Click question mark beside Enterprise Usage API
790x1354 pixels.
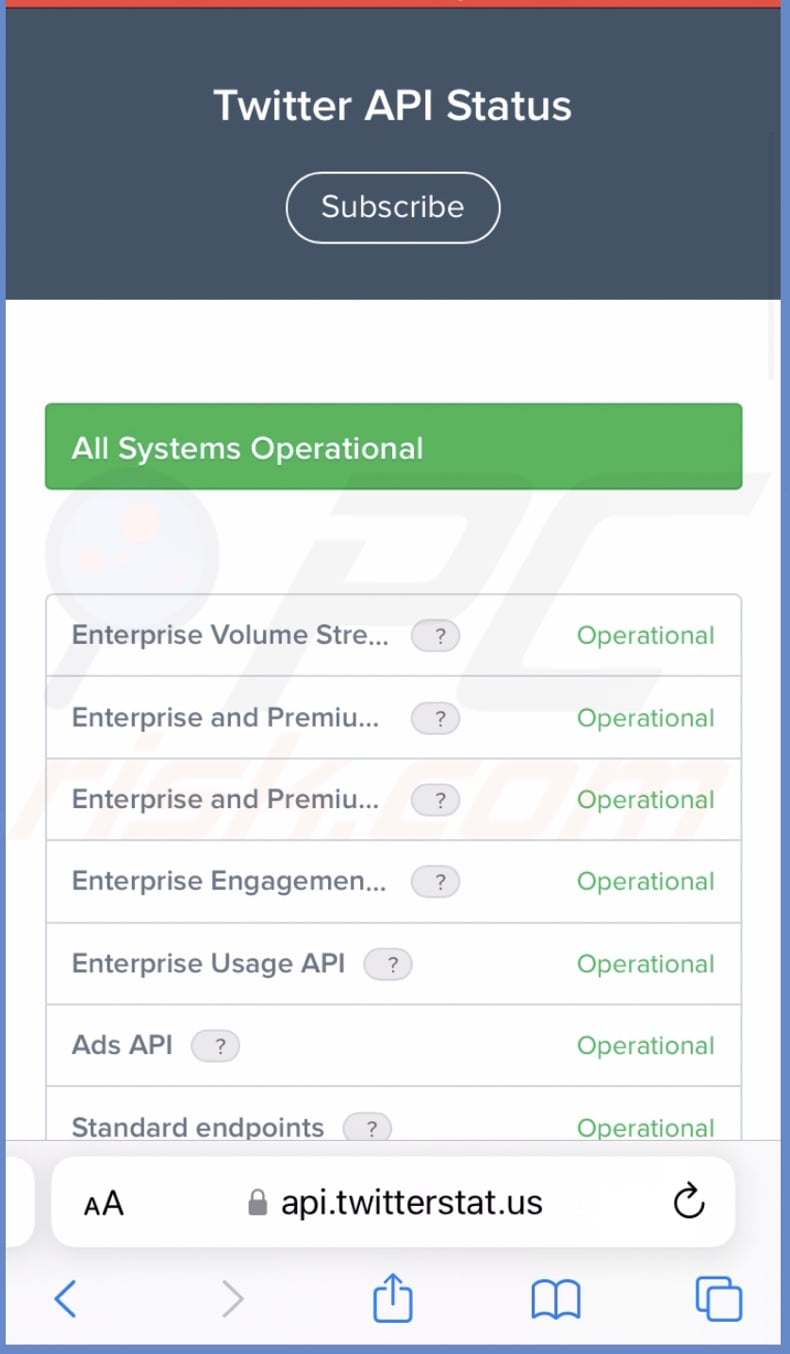[x=388, y=964]
